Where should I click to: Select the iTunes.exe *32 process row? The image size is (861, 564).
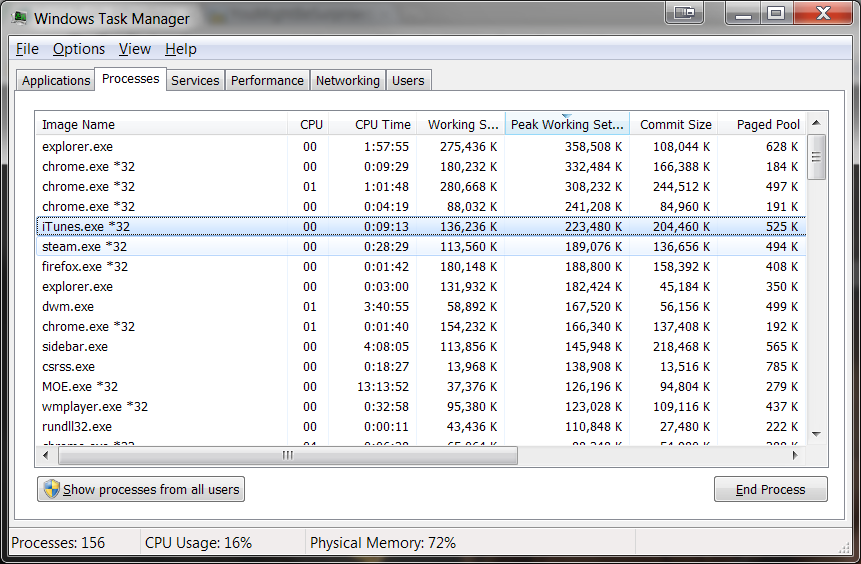(421, 226)
